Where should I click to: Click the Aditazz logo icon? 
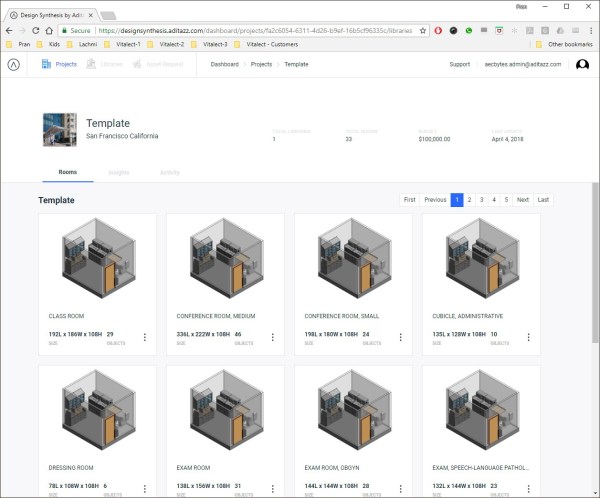(13, 64)
